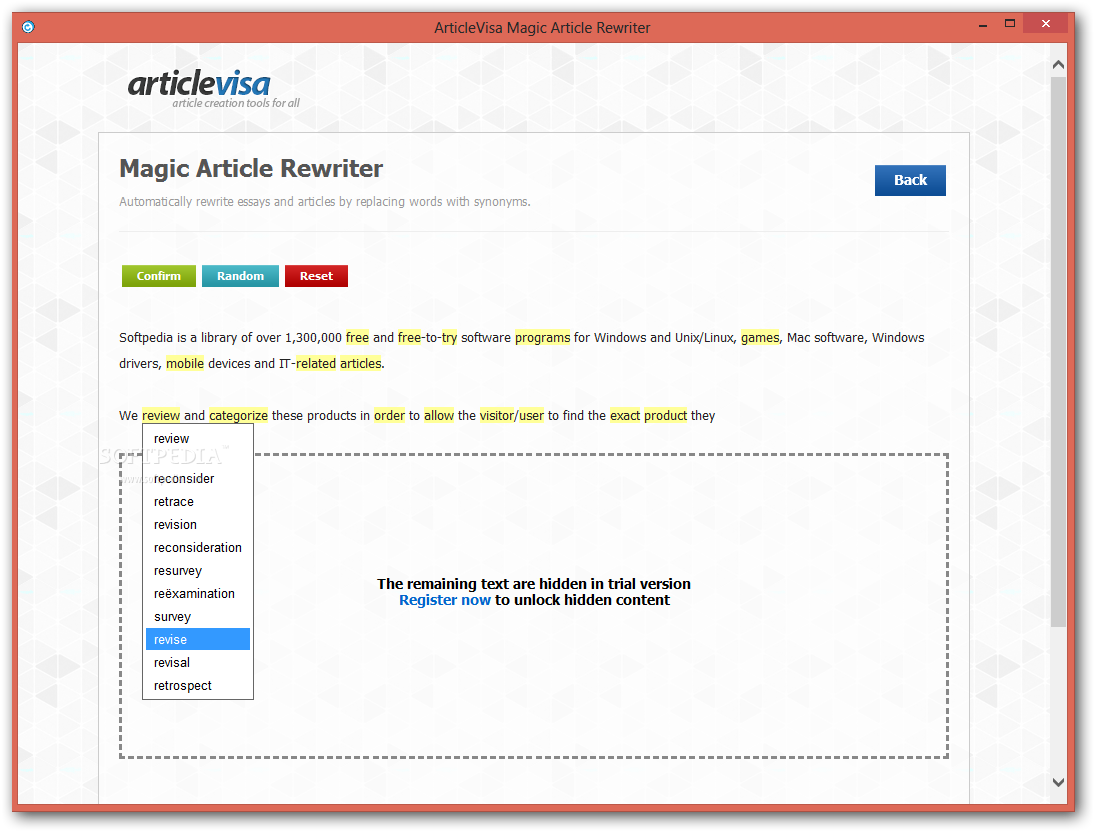The width and height of the screenshot is (1095, 832).
Task: Select 'survey' synonym option
Action: click(x=198, y=617)
